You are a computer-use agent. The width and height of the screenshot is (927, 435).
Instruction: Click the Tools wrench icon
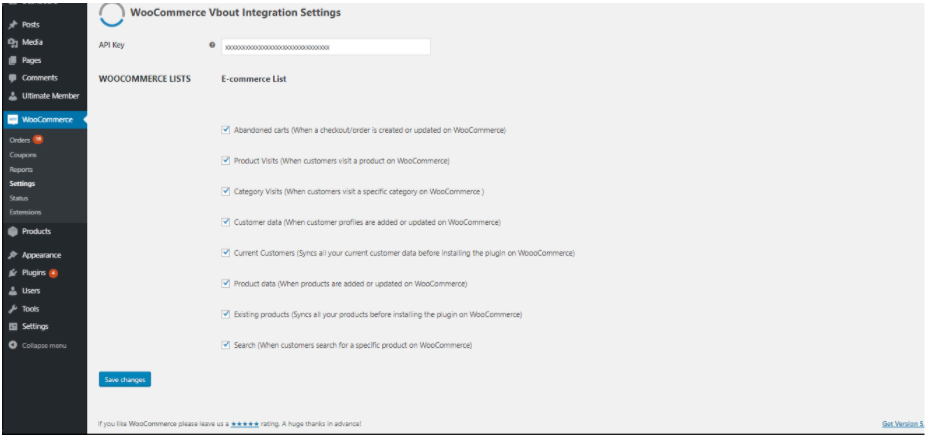[x=13, y=309]
